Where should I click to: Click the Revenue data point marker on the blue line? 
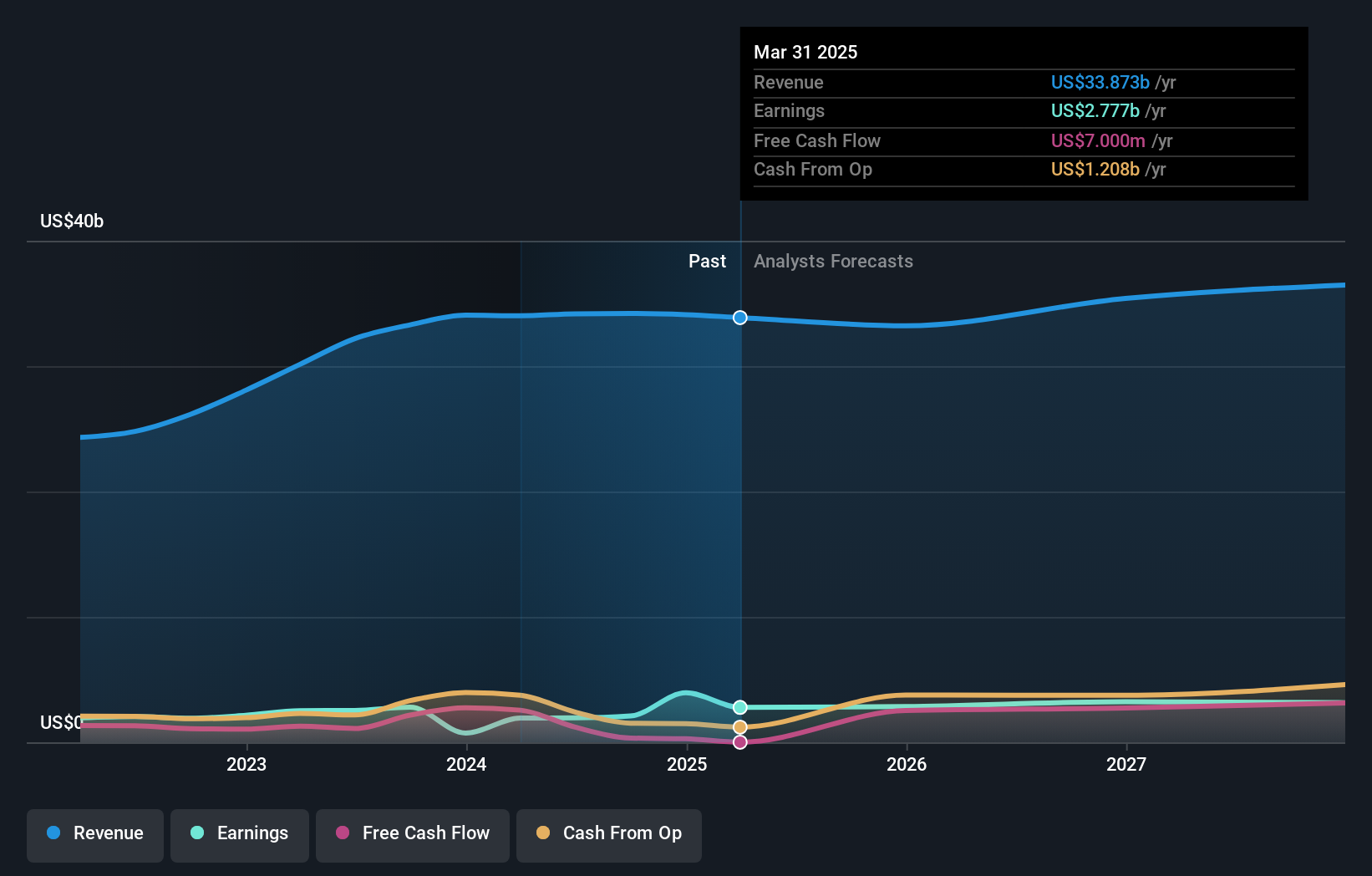pyautogui.click(x=740, y=318)
